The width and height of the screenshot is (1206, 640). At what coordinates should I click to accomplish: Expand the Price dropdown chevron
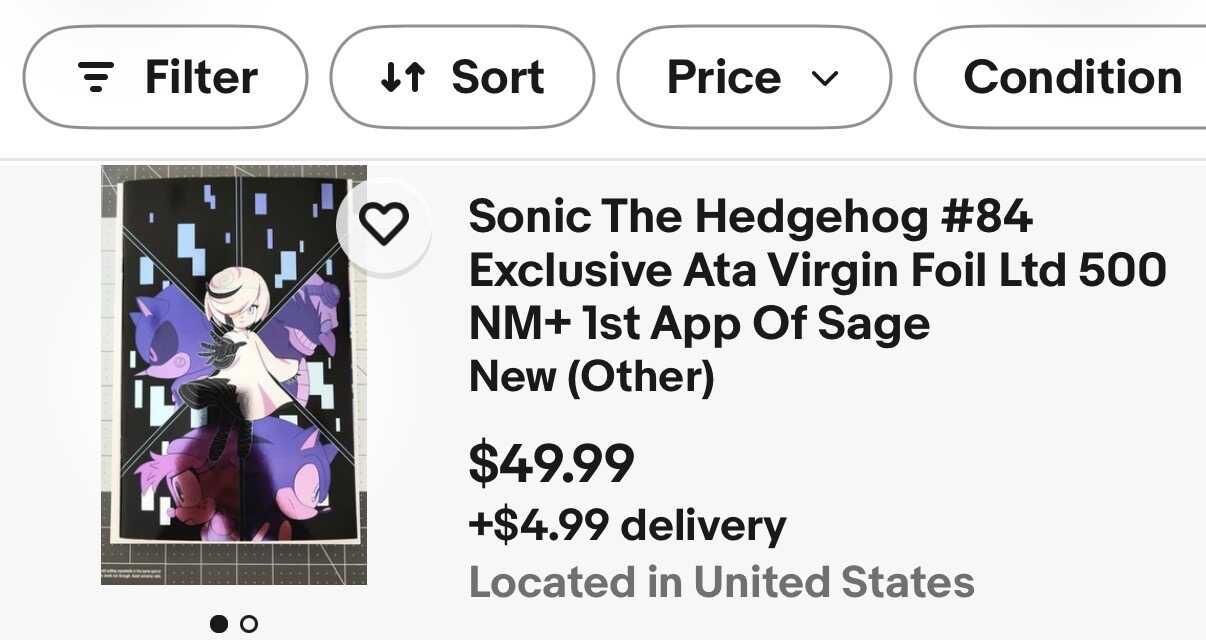[x=825, y=78]
